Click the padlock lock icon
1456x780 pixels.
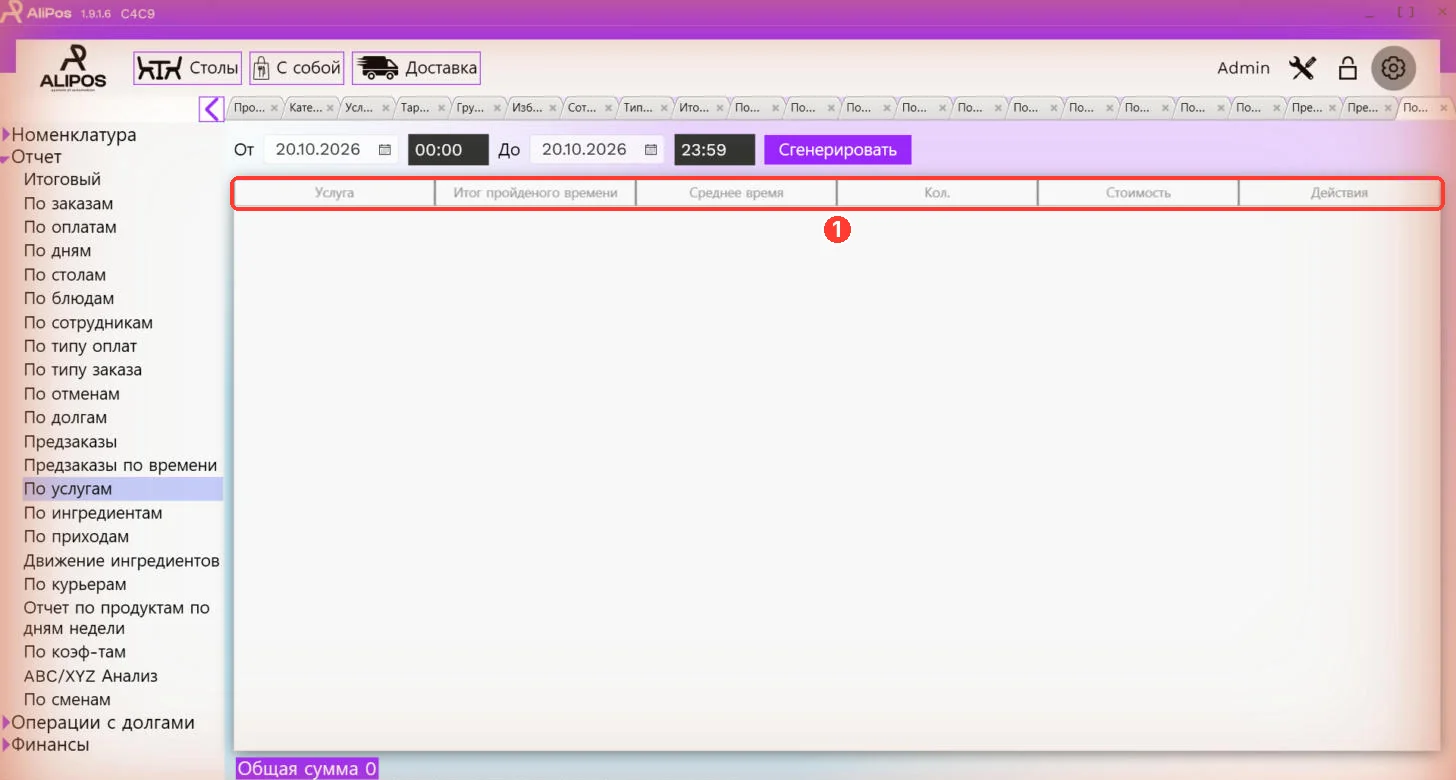pos(1348,68)
